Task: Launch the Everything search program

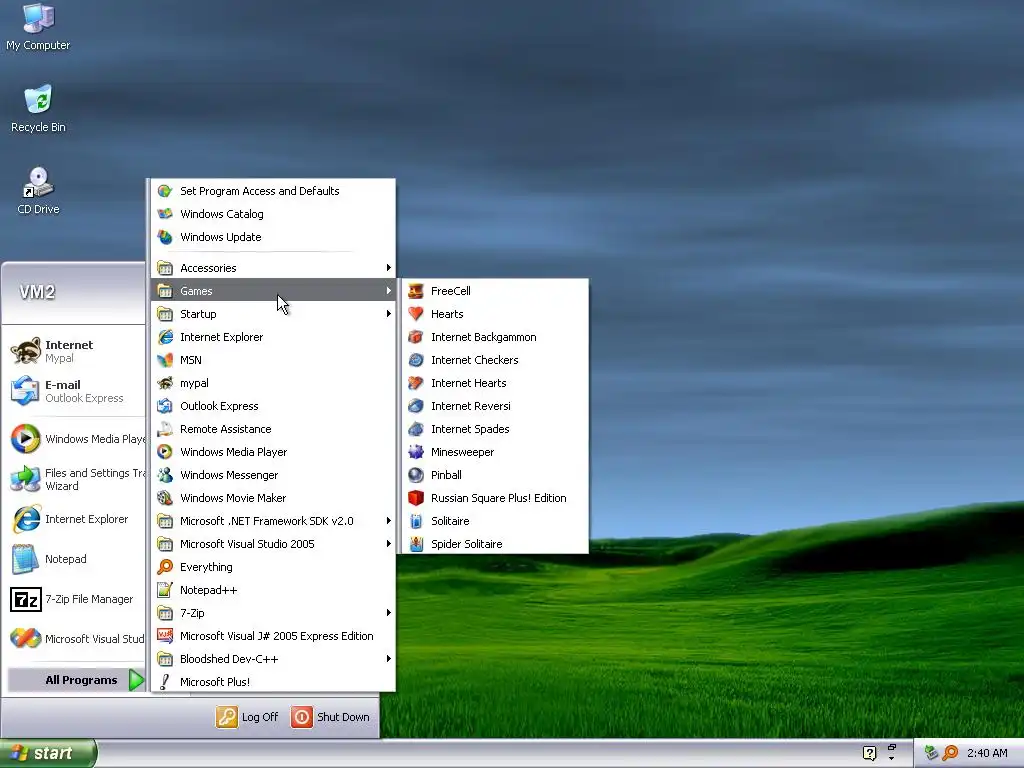Action: (273, 567)
